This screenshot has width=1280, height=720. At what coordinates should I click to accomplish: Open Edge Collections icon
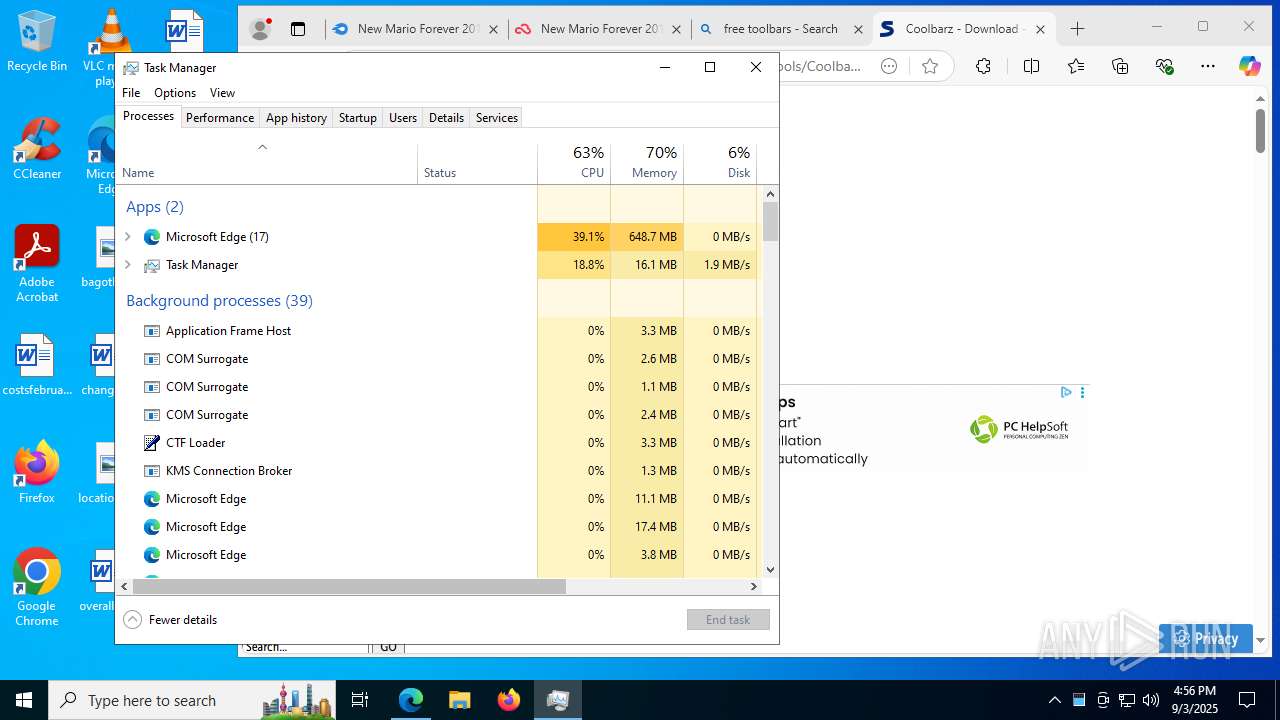coord(1120,66)
